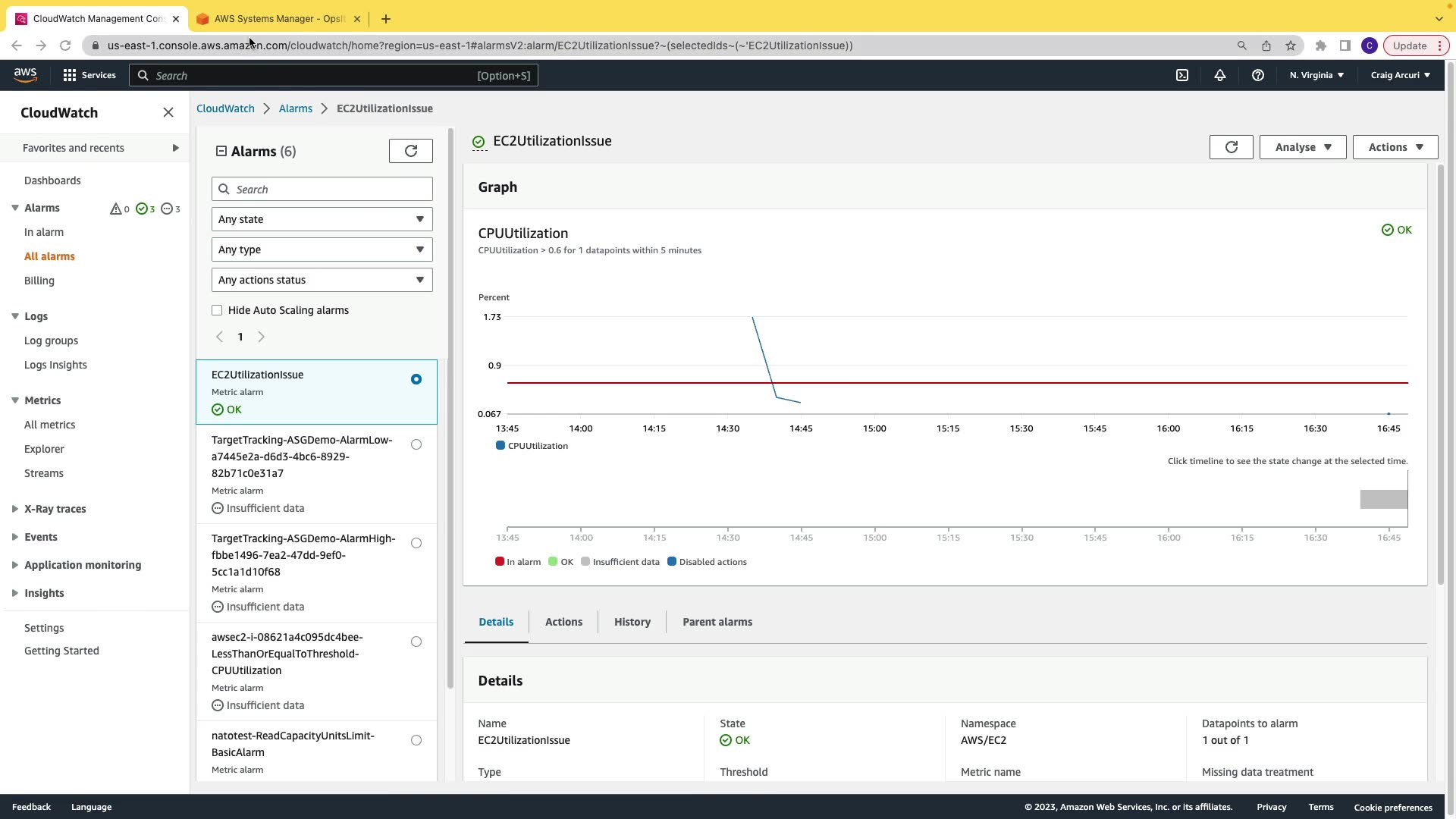Select TargetTracking-ASGDemo-AlarmLow alarm radio button
1456x819 pixels.
416,444
